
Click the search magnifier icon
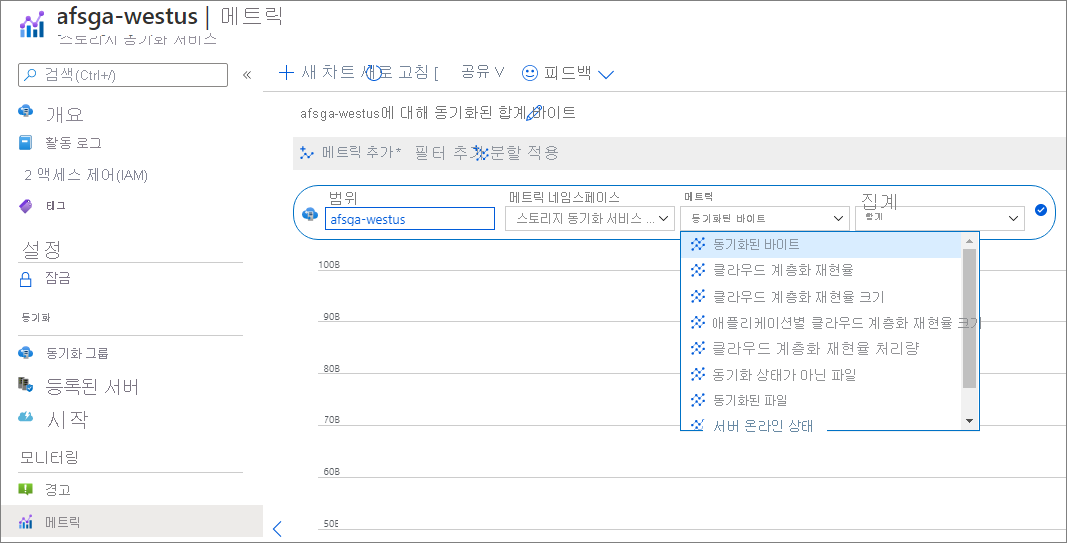click(x=29, y=75)
